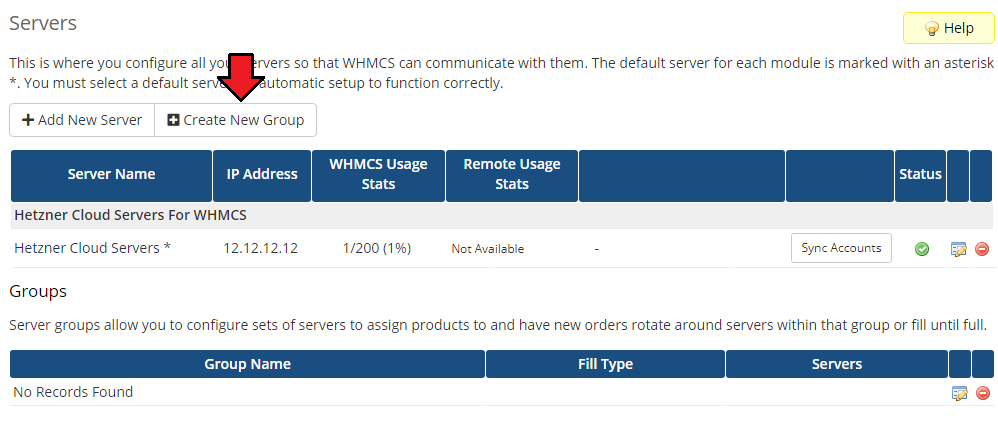Image resolution: width=998 pixels, height=423 pixels.
Task: Click the Group Name column header
Action: pos(248,364)
